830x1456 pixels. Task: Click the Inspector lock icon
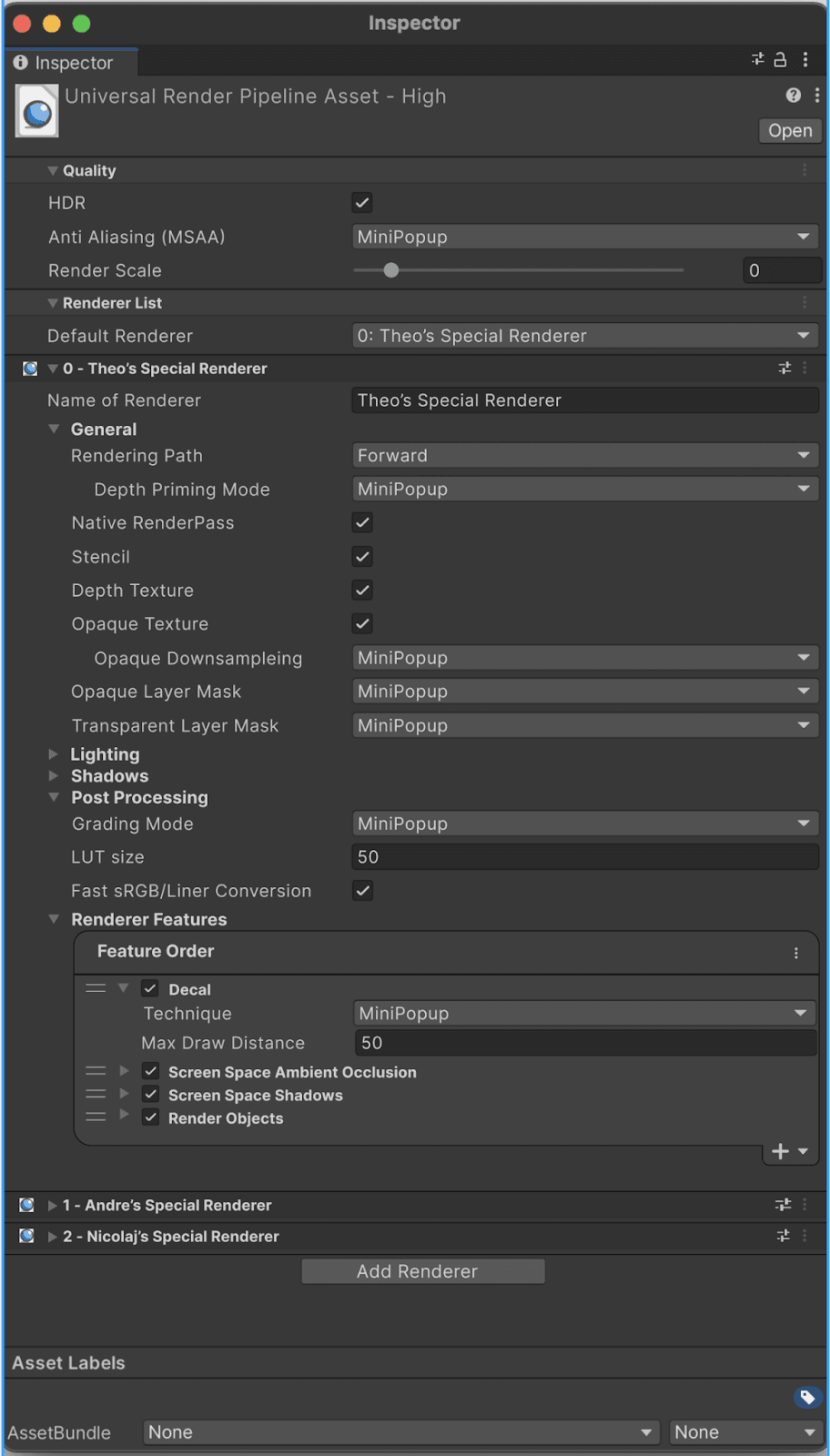coord(780,60)
